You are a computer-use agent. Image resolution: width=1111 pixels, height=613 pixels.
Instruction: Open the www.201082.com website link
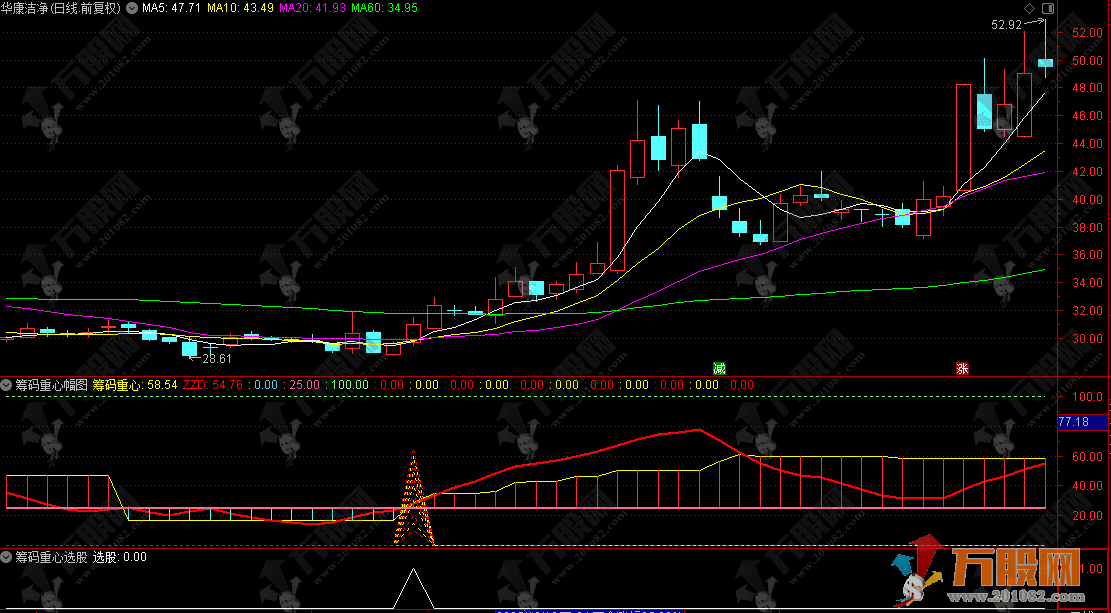coord(1033,597)
